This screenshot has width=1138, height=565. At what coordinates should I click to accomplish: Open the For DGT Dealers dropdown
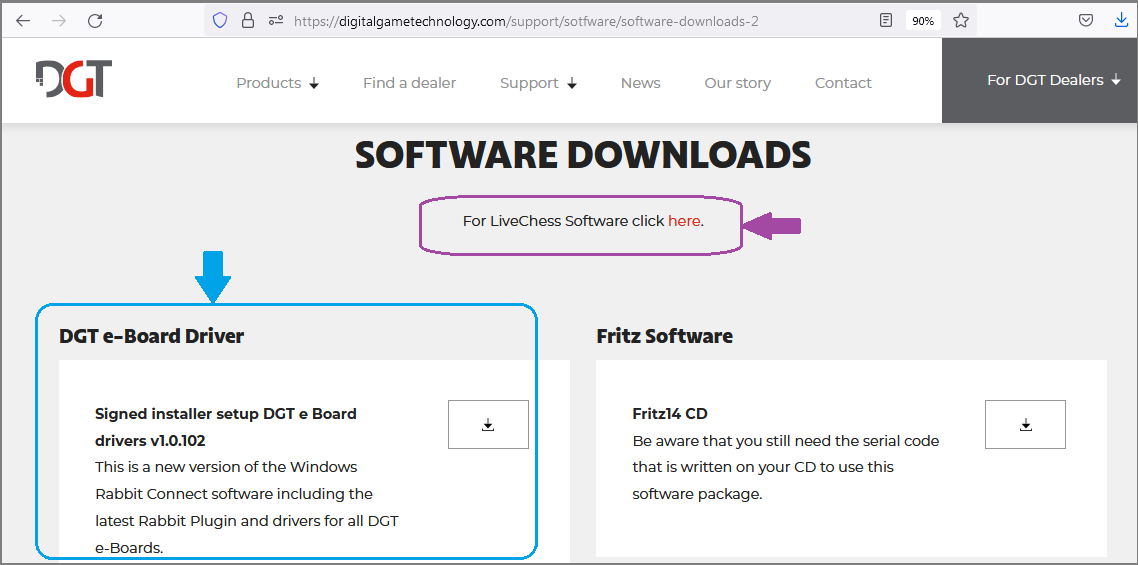pyautogui.click(x=1054, y=81)
